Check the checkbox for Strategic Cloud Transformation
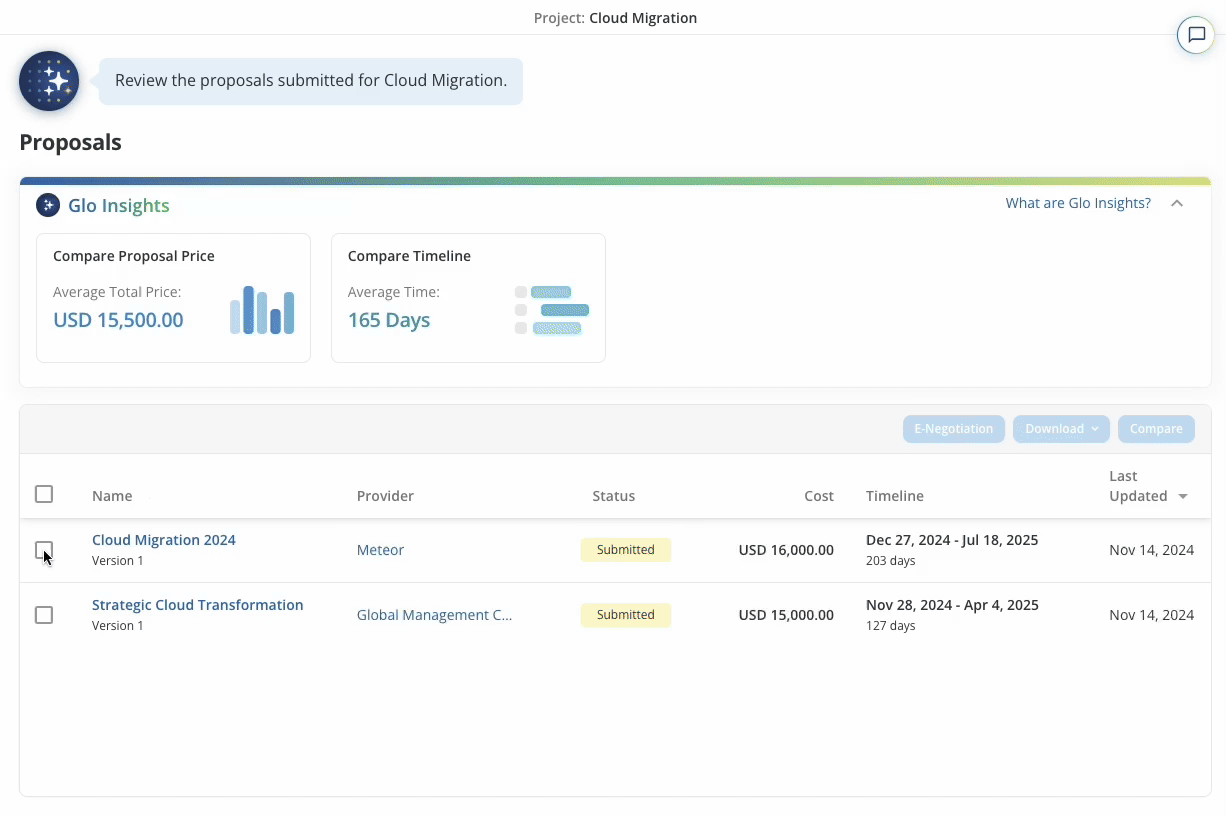1226x816 pixels. pos(44,615)
